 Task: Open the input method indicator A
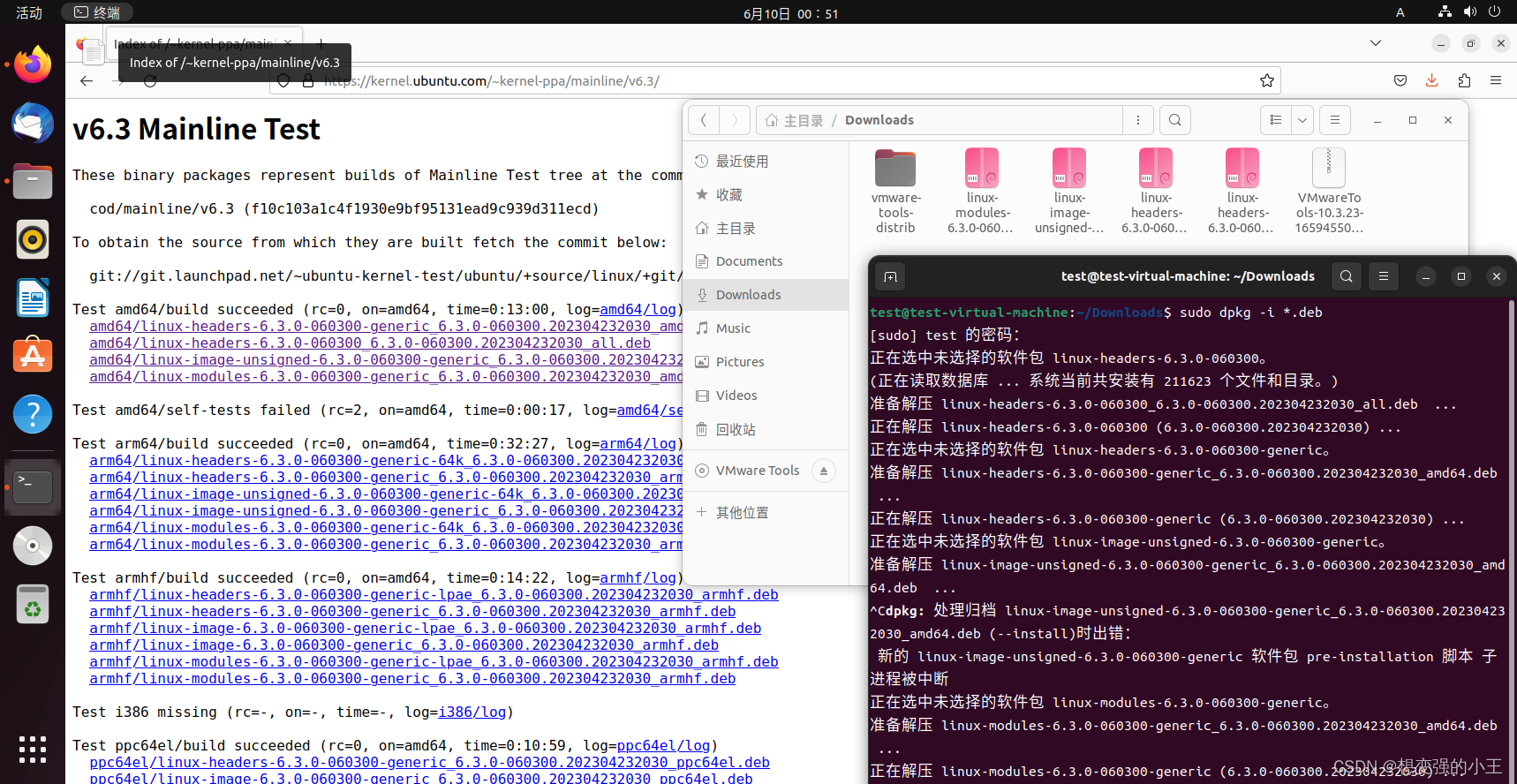tap(1400, 12)
